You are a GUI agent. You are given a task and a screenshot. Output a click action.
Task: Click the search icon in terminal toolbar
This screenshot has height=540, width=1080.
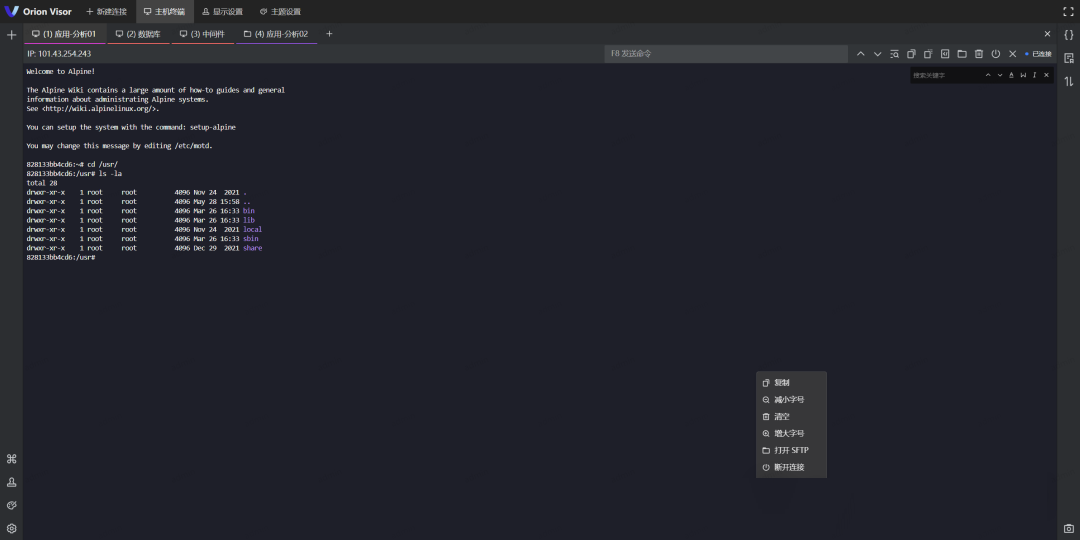[894, 54]
